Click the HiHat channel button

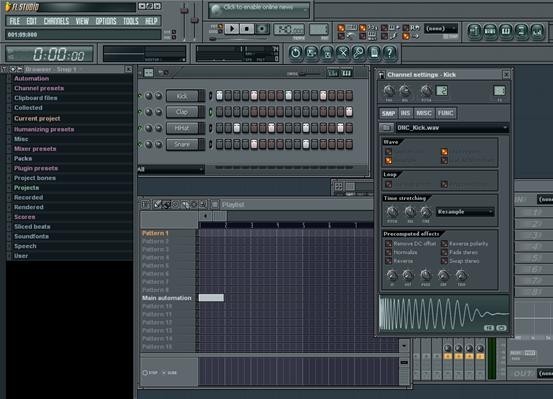[182, 128]
